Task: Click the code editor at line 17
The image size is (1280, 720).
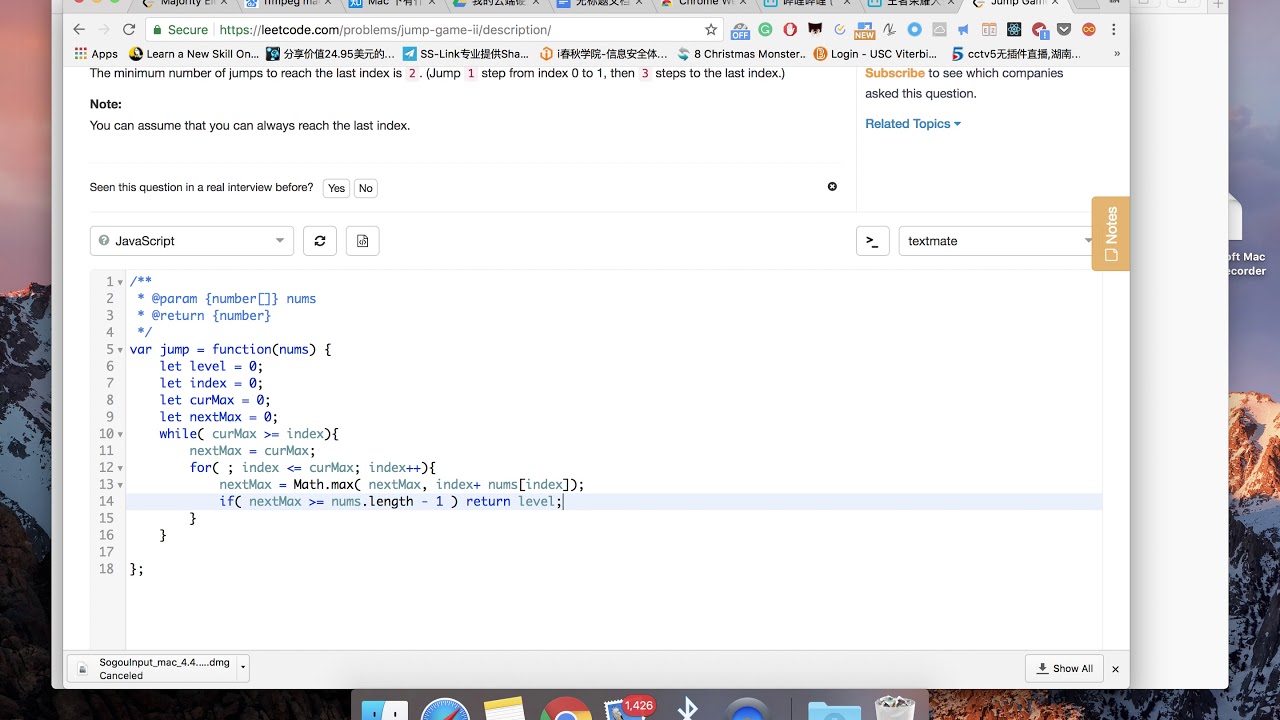Action: pyautogui.click(x=614, y=552)
